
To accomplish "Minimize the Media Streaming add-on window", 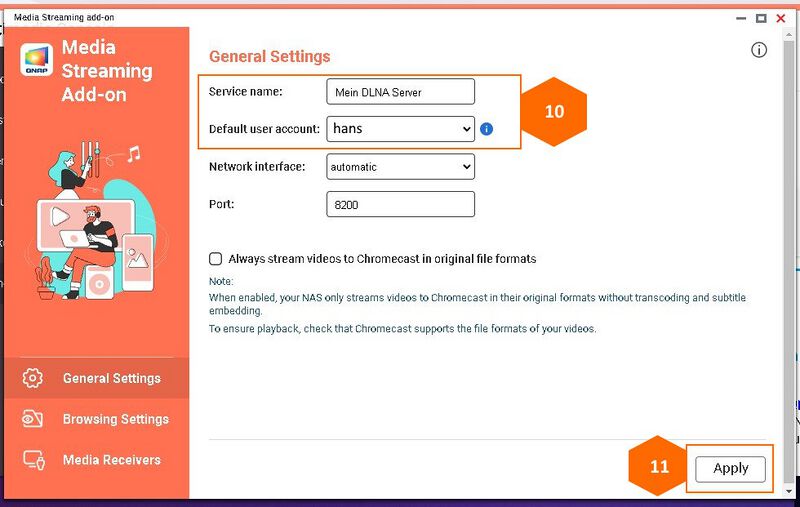I will point(741,18).
